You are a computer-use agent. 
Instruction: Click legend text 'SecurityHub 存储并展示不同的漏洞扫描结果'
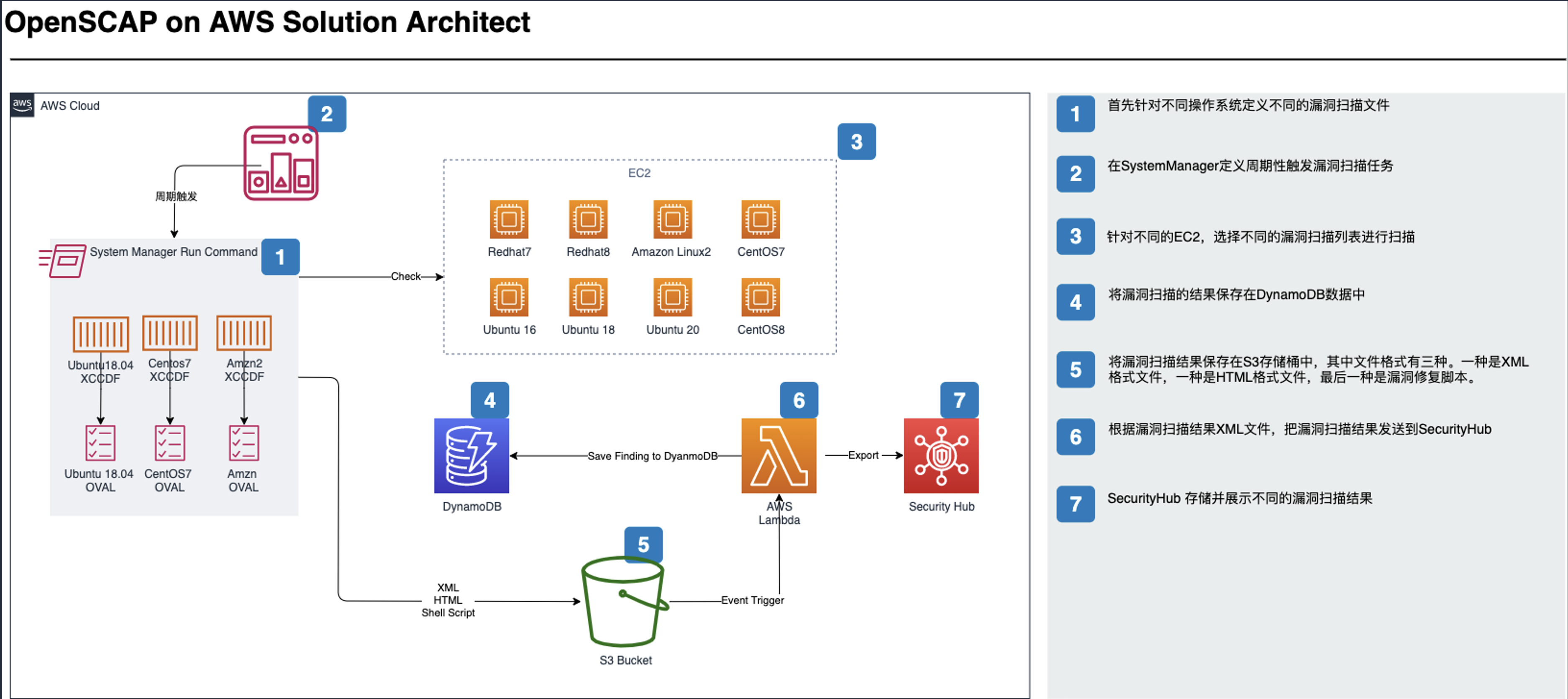click(1239, 498)
